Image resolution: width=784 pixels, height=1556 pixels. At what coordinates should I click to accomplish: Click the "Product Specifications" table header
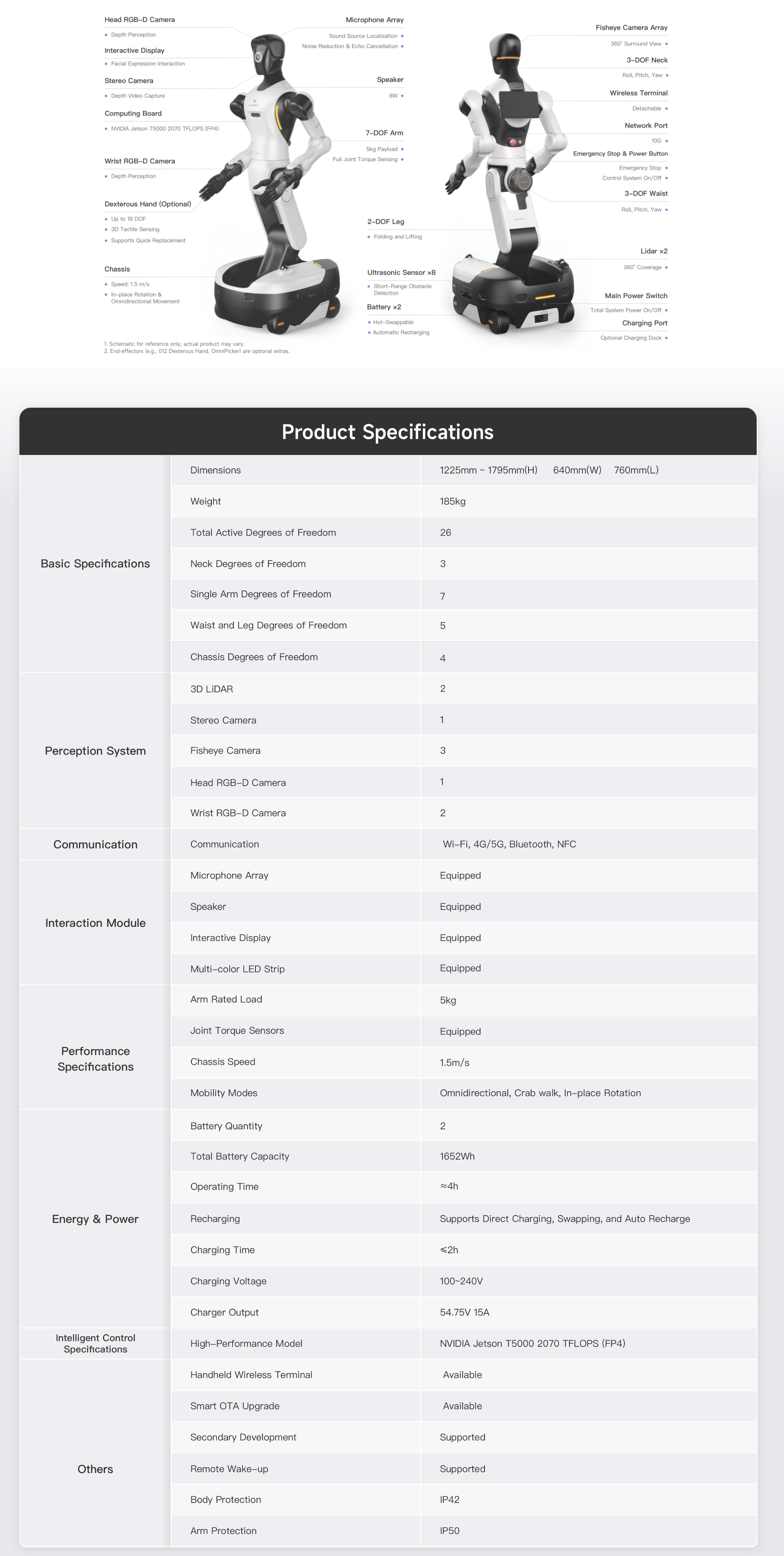(387, 432)
